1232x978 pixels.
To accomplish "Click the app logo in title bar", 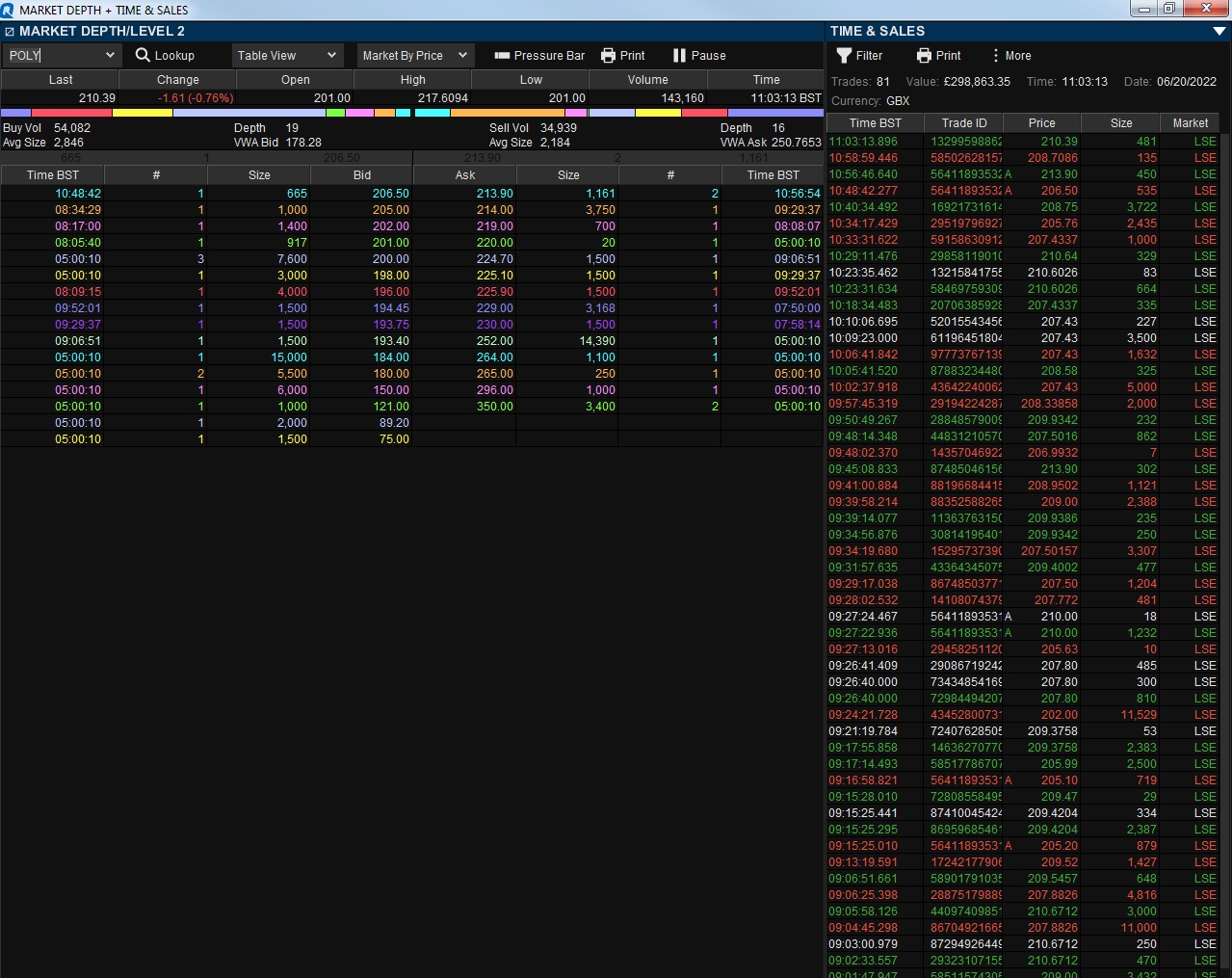I will point(8,10).
